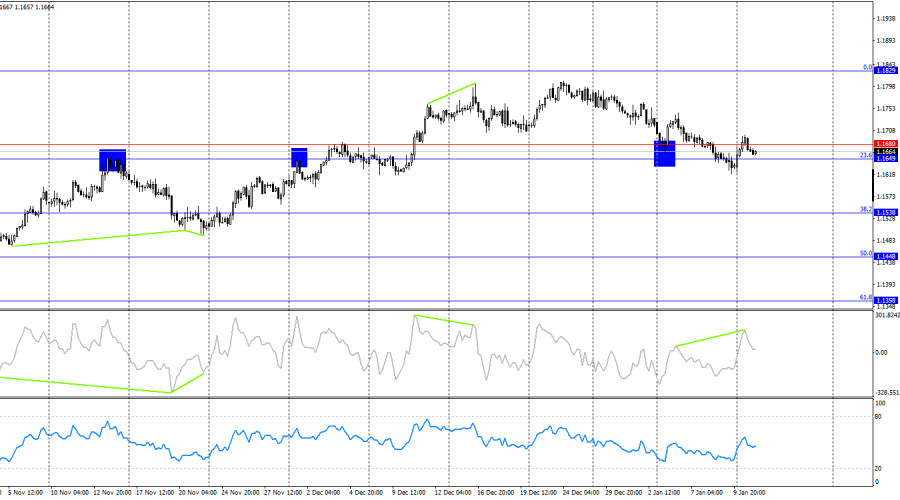Select descending green line on December CCI peaks
The height and width of the screenshot is (500, 900).
point(444,320)
